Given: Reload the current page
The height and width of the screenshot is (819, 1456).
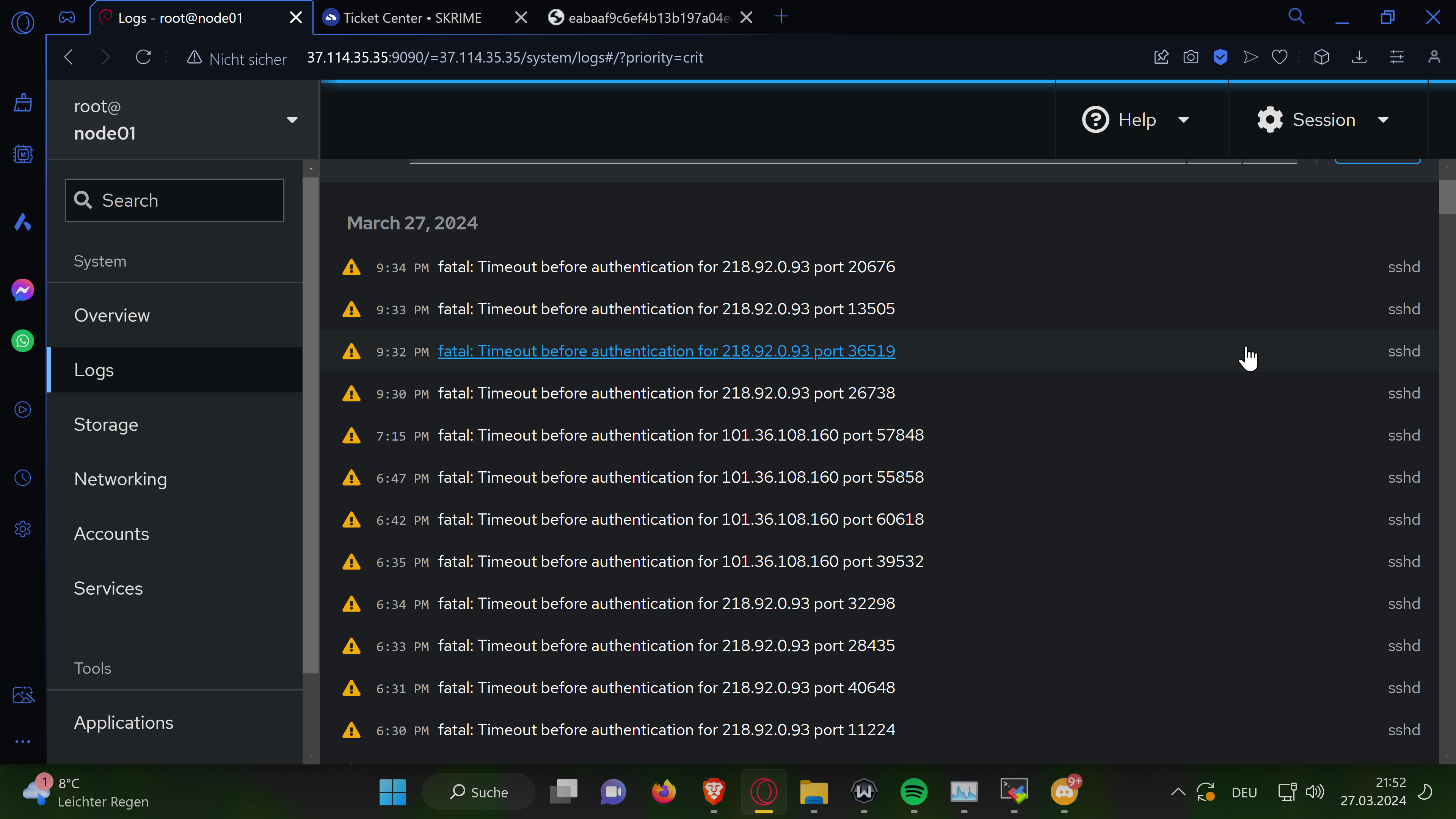Looking at the screenshot, I should pyautogui.click(x=143, y=57).
